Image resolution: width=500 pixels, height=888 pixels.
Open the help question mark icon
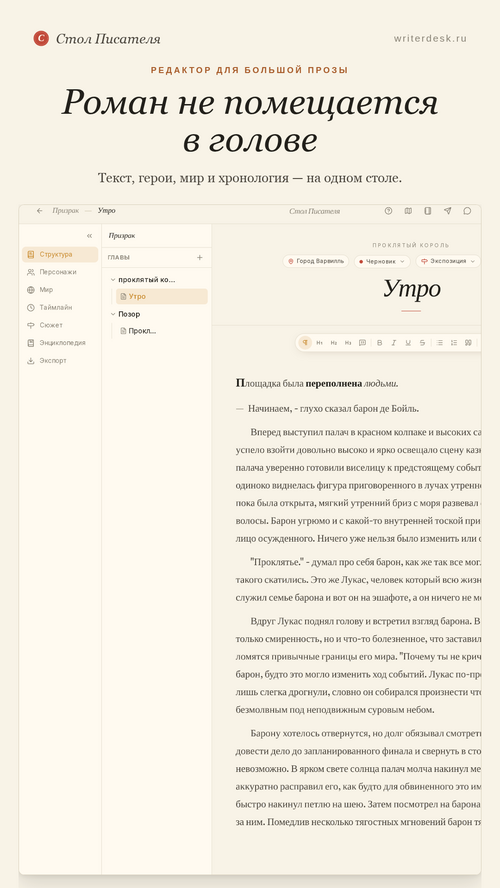tap(388, 211)
